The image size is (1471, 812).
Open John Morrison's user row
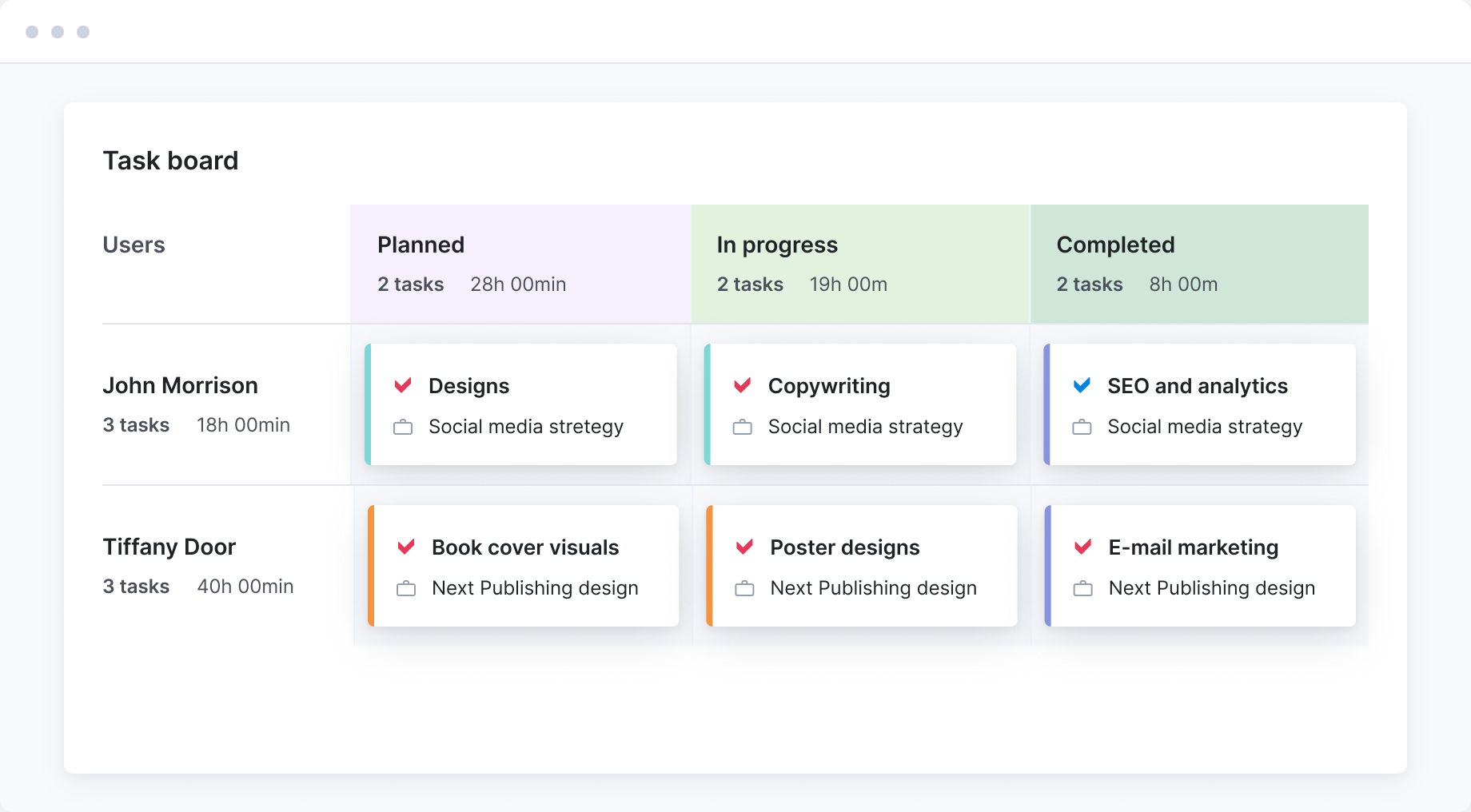[180, 385]
